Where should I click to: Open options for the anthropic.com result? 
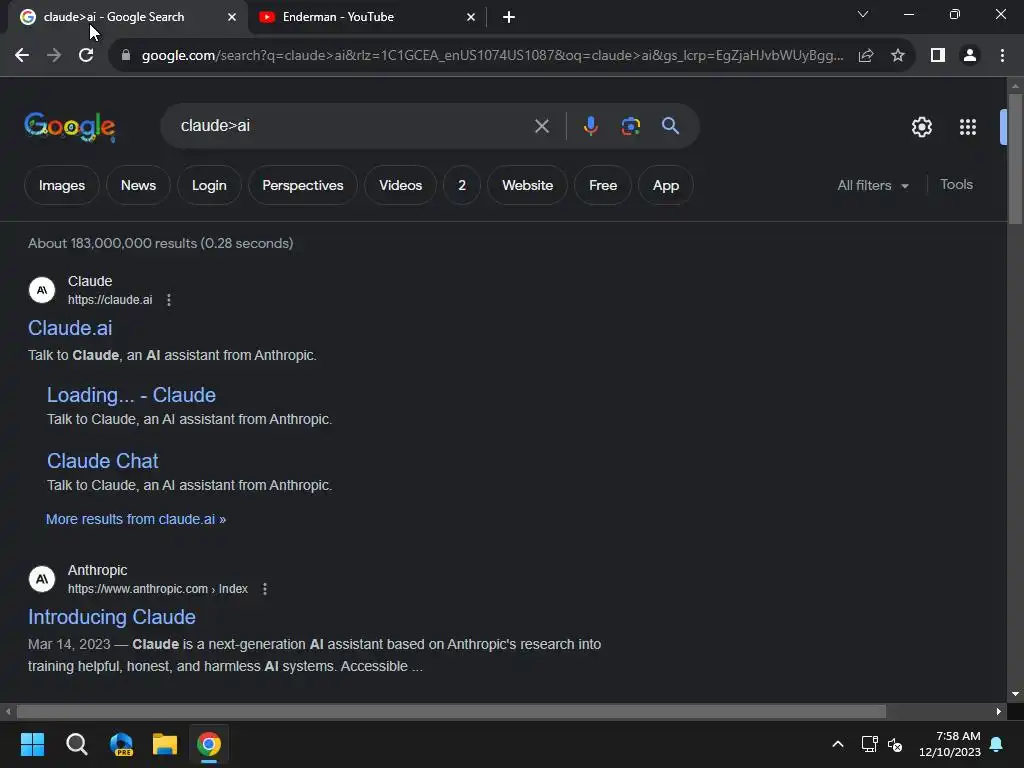[x=264, y=589]
